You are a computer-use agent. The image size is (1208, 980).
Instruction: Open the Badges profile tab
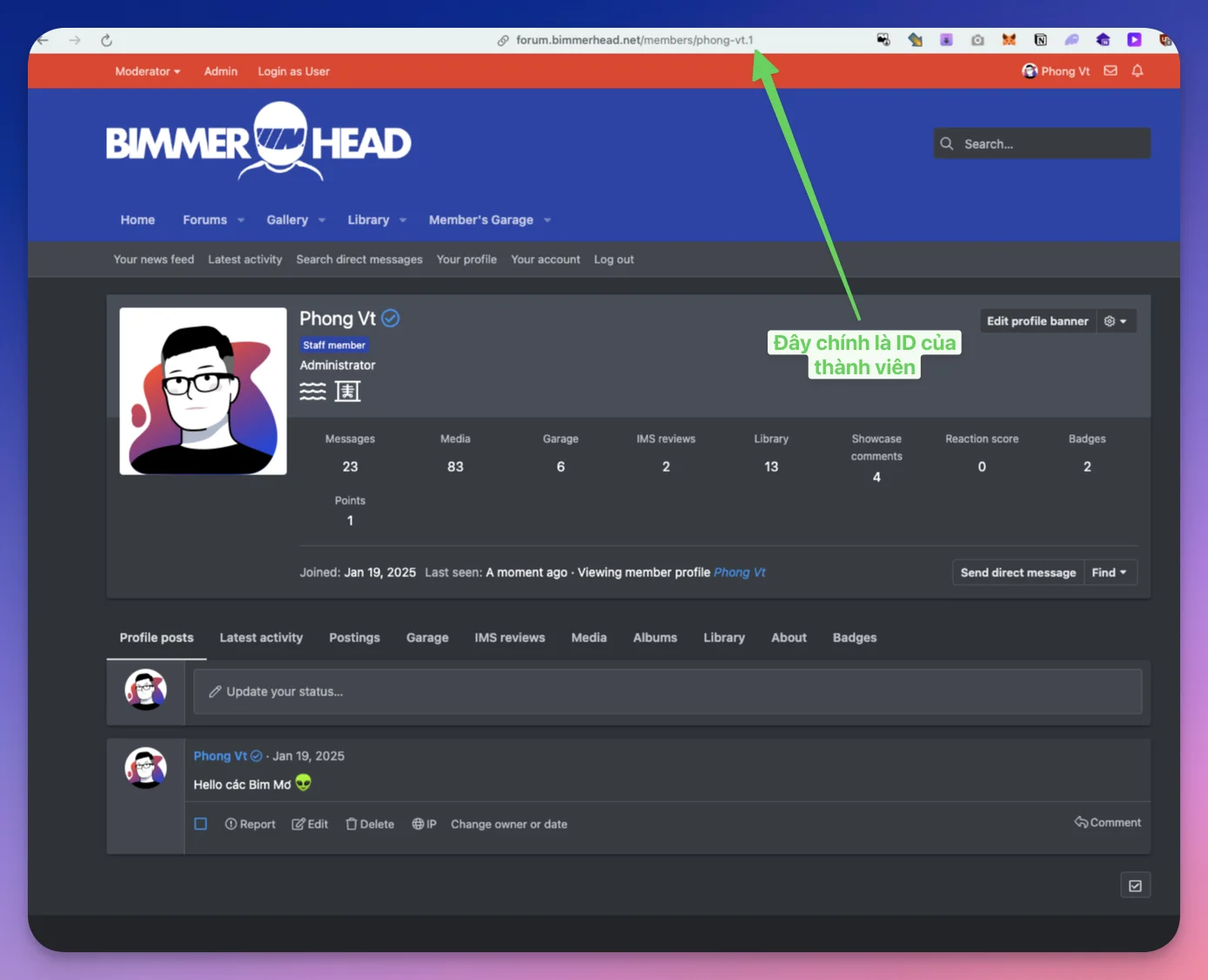point(854,638)
